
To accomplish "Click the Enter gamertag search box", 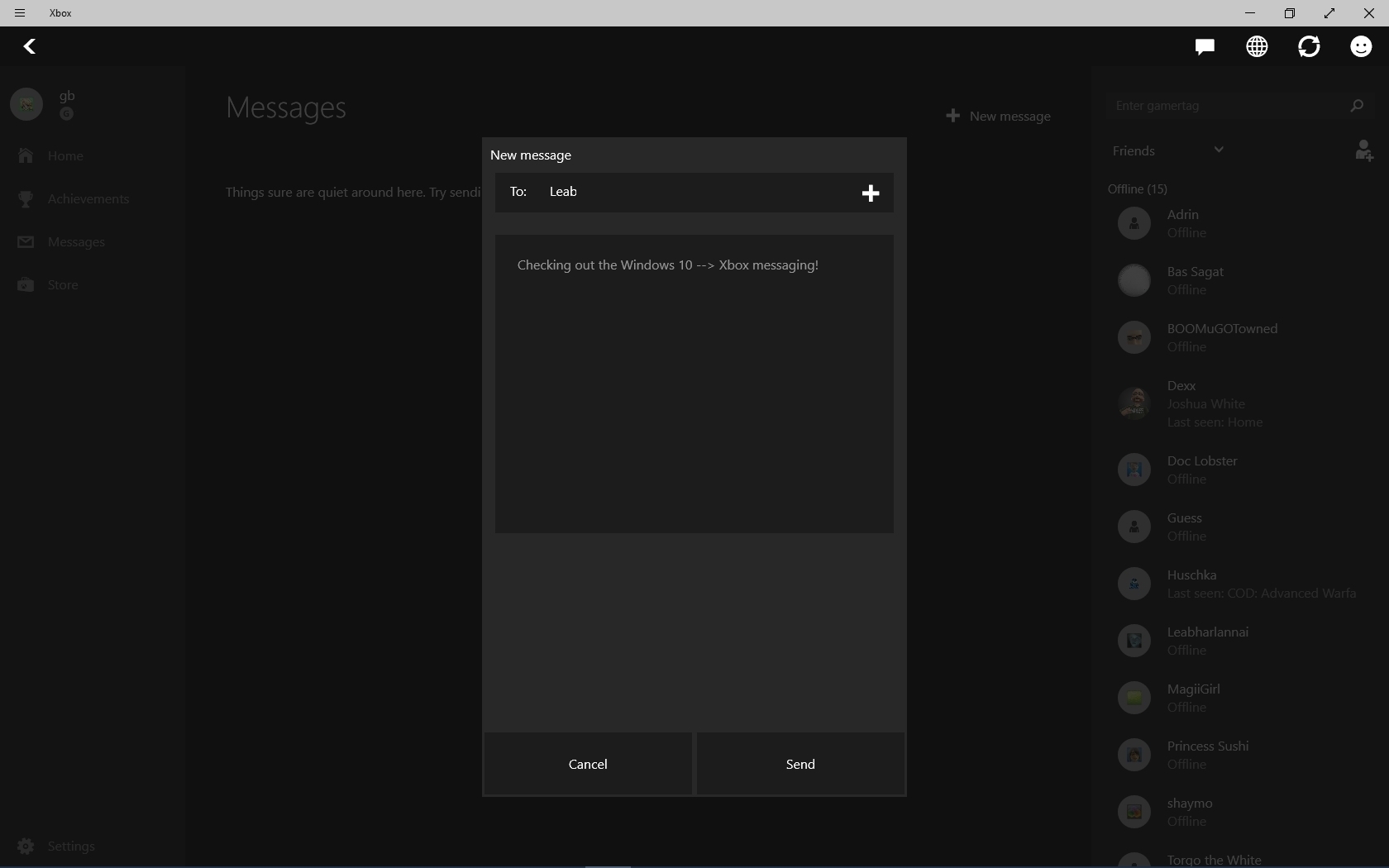I will coord(1239,105).
